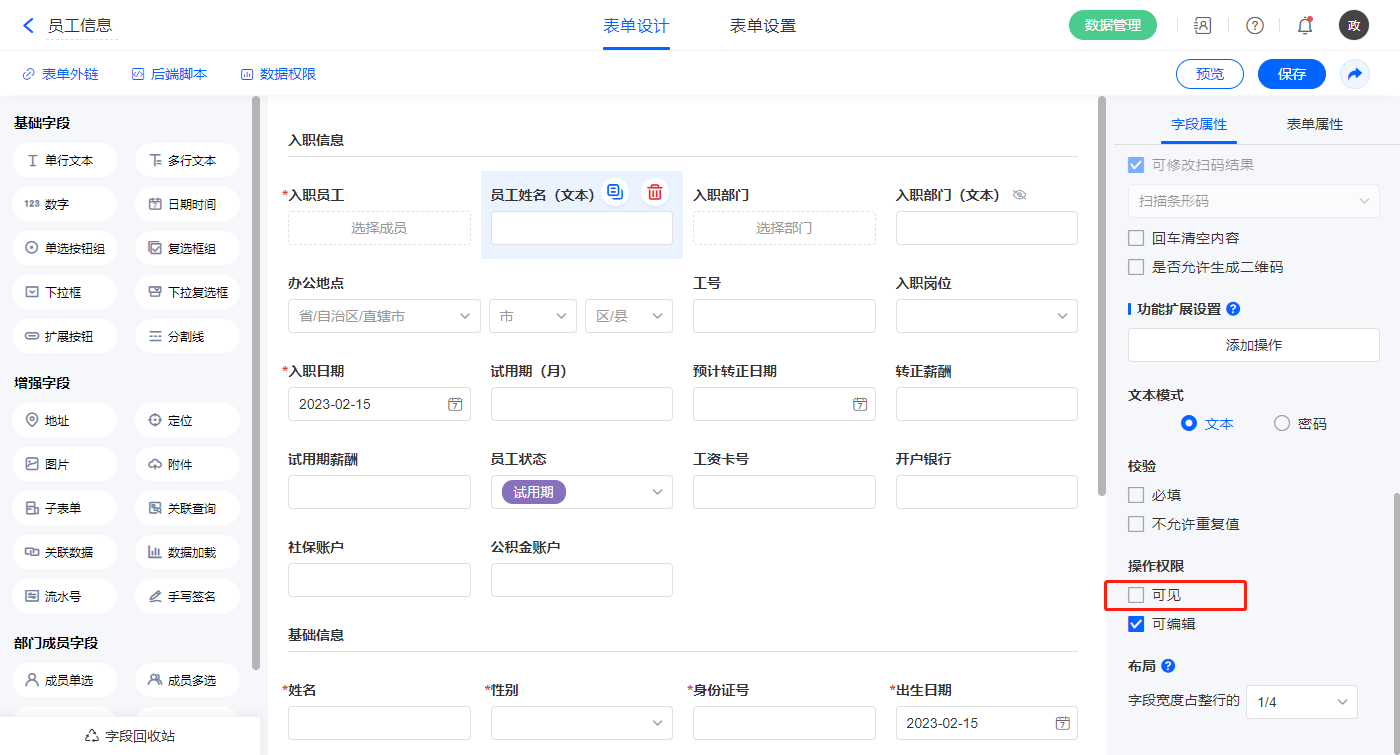Screen dimensions: 1400x755
Task: Click the share arrow icon next to 保存
Action: [1355, 74]
